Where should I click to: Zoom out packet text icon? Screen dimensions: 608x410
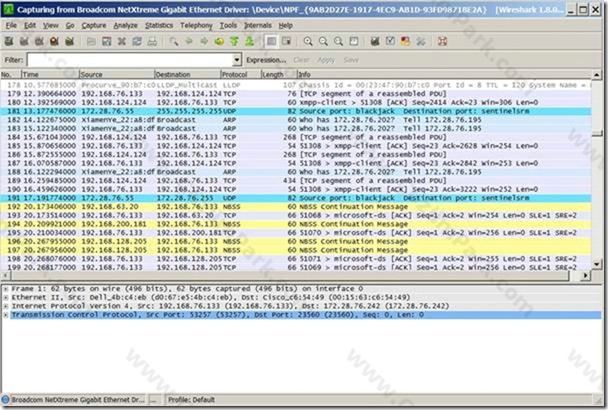[323, 41]
